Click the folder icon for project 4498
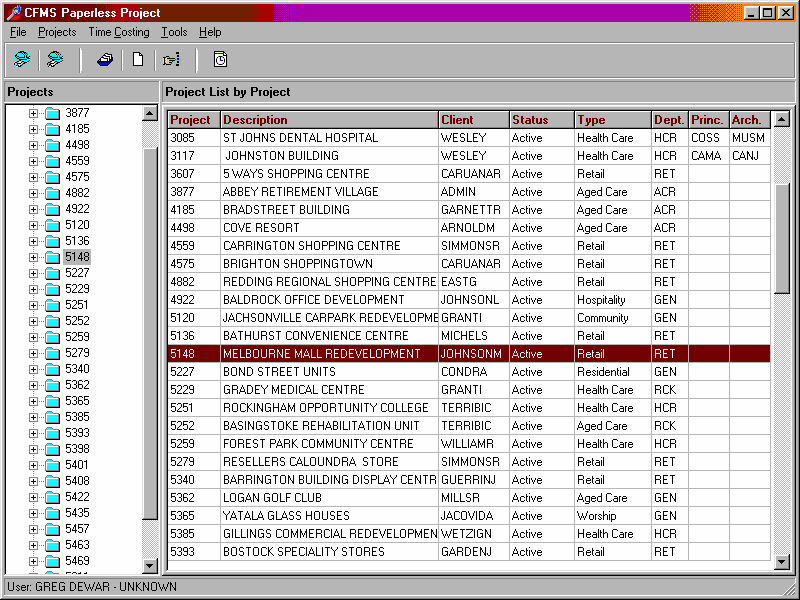This screenshot has width=800, height=600. [52, 146]
